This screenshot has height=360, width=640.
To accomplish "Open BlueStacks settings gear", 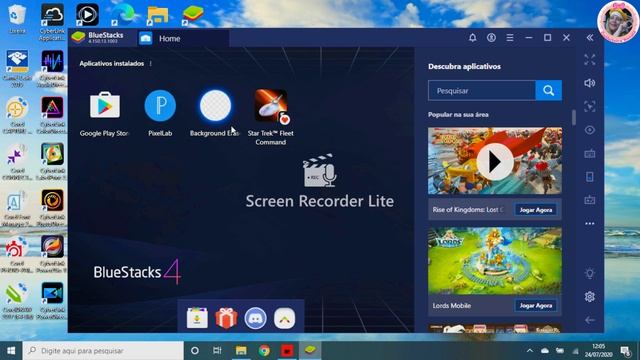I will pyautogui.click(x=589, y=297).
